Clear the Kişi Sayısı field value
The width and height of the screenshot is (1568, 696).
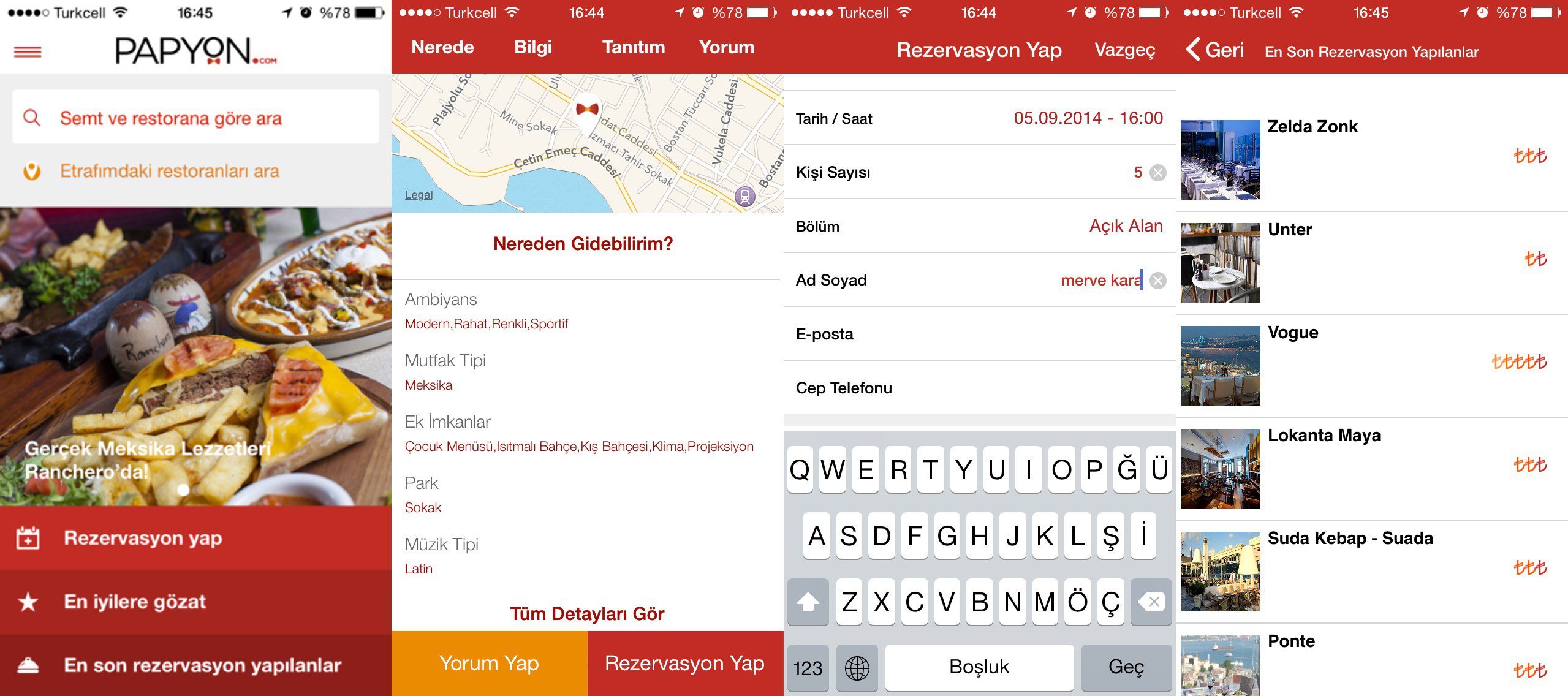pos(1157,173)
